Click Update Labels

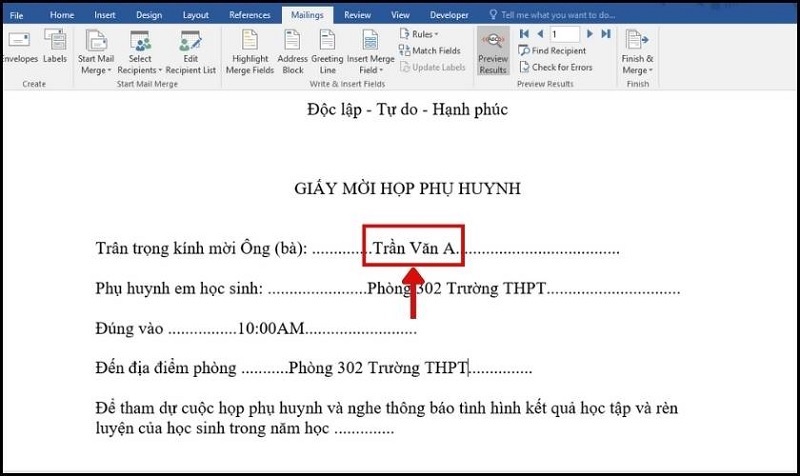coord(433,67)
